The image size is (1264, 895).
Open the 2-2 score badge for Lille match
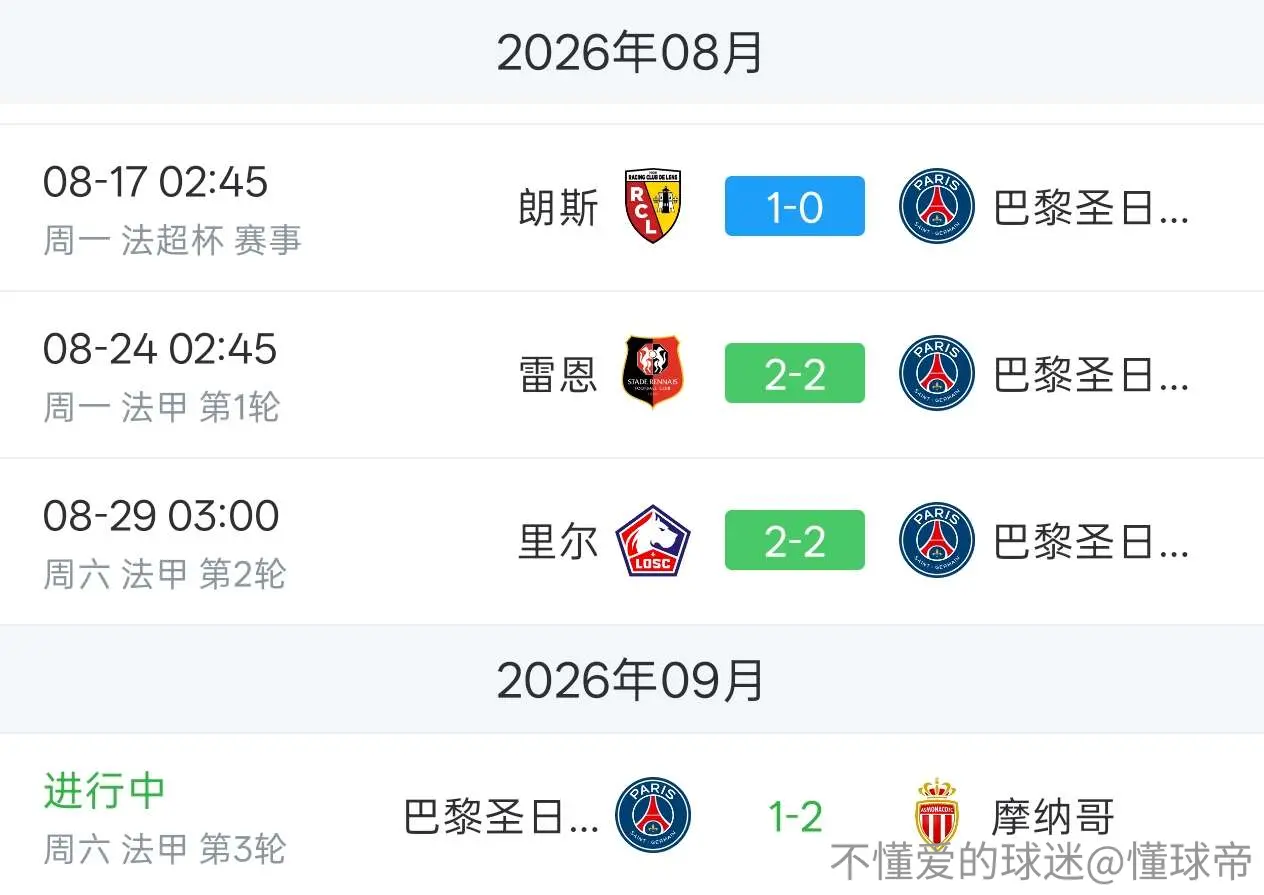(795, 540)
